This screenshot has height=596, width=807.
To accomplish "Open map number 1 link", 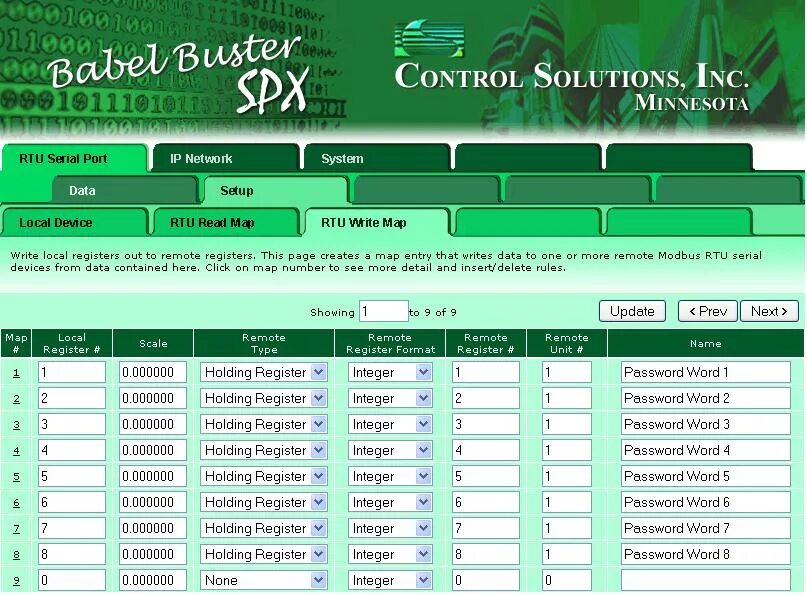I will 16,373.
